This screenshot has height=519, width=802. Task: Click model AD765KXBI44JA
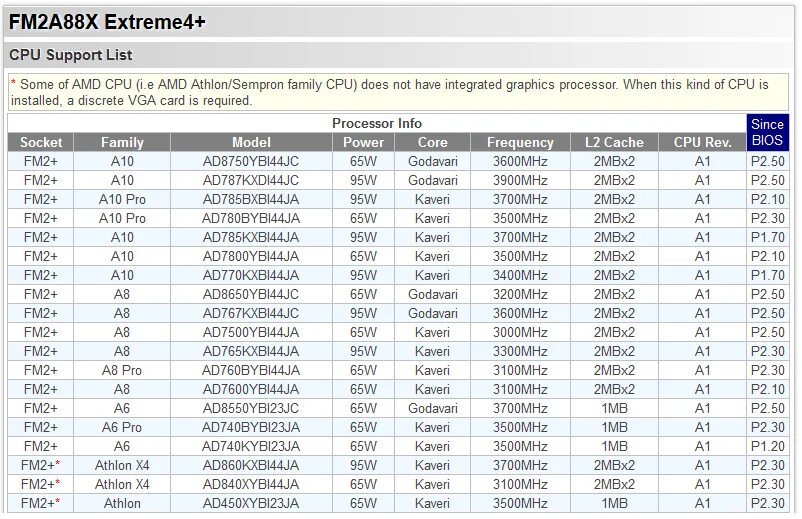click(x=251, y=351)
